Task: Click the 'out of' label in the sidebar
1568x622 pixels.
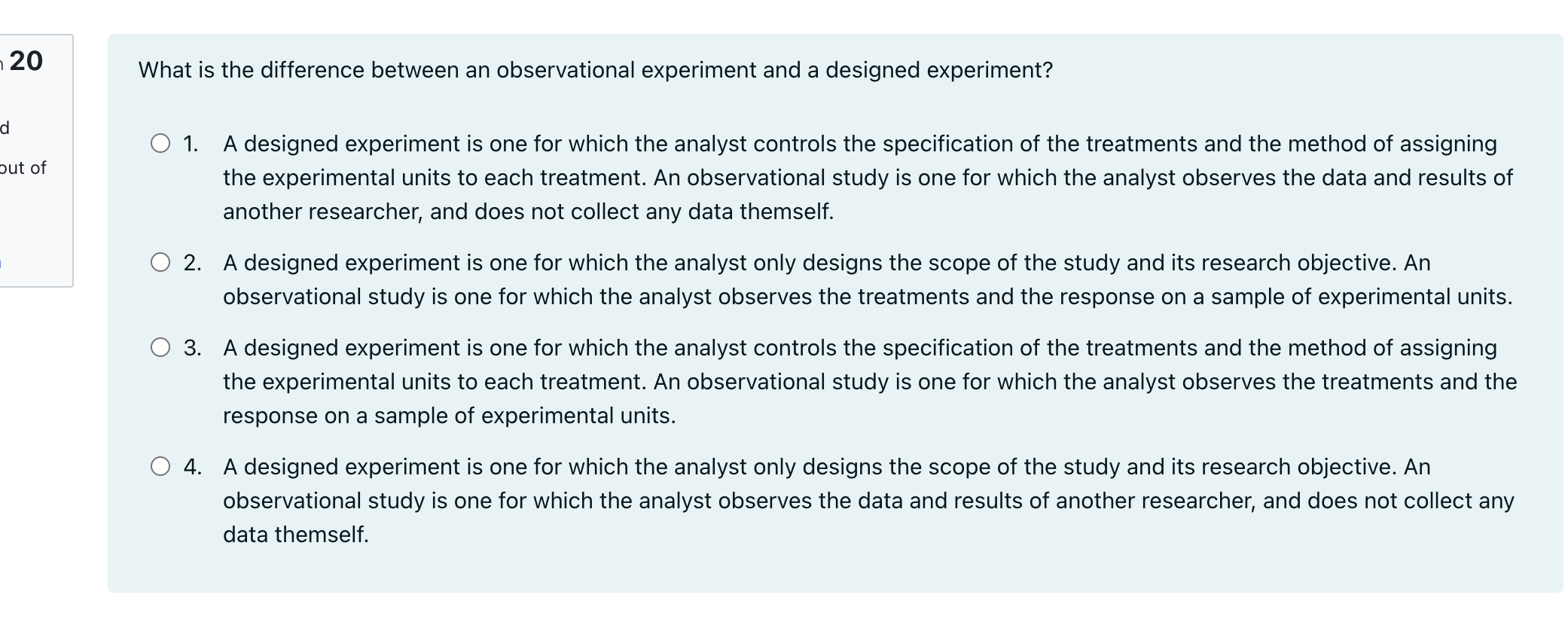Action: 23,169
